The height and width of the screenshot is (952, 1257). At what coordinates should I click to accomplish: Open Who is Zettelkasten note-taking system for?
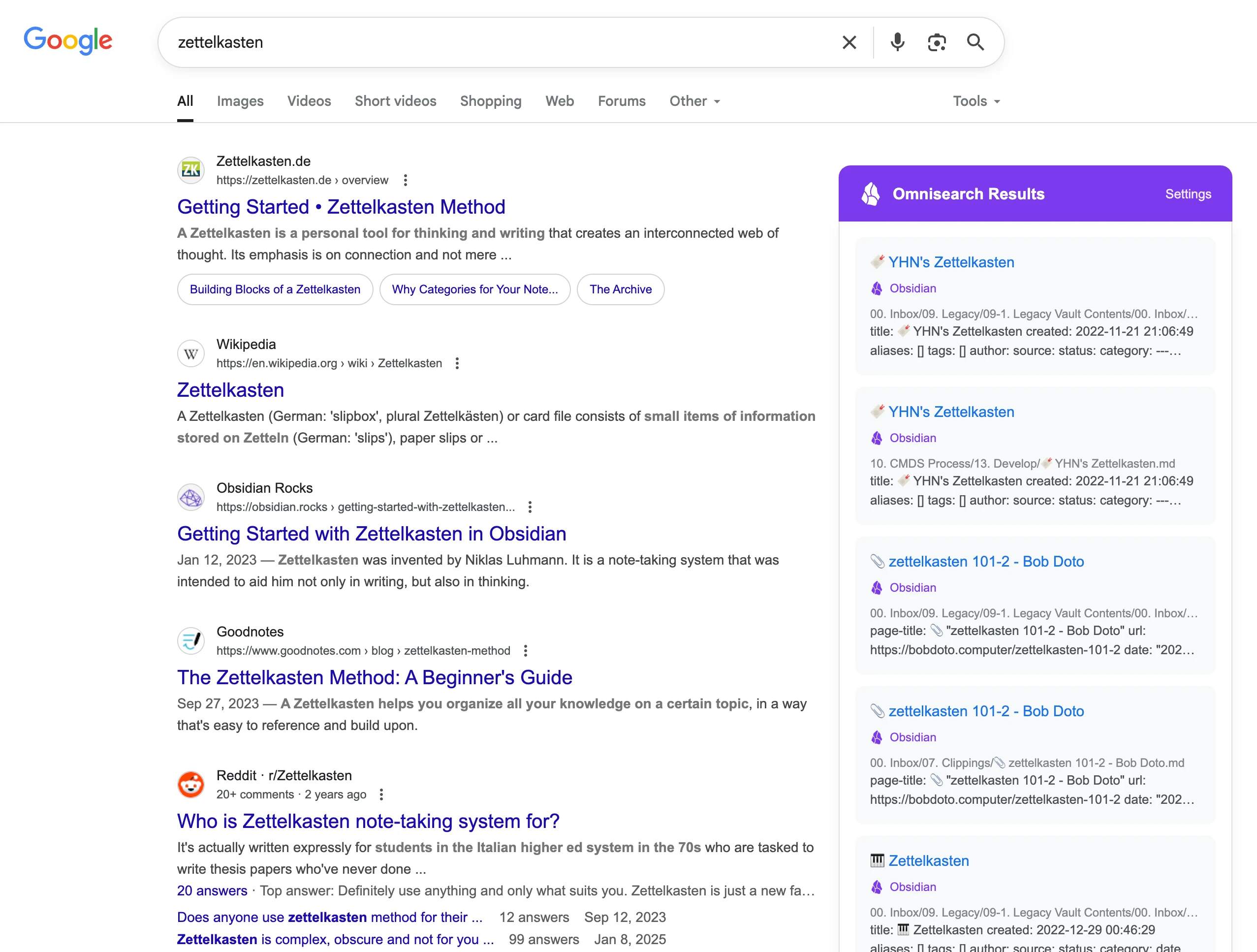pos(368,821)
